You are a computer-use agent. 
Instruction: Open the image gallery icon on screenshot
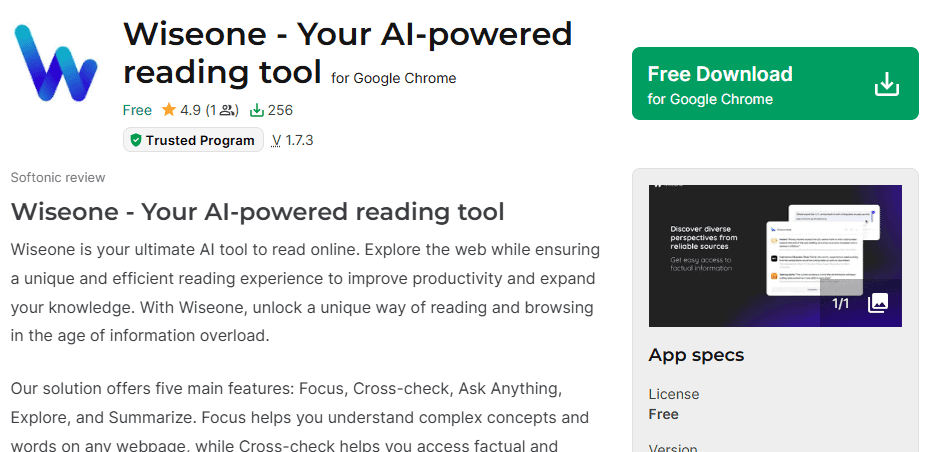(877, 303)
